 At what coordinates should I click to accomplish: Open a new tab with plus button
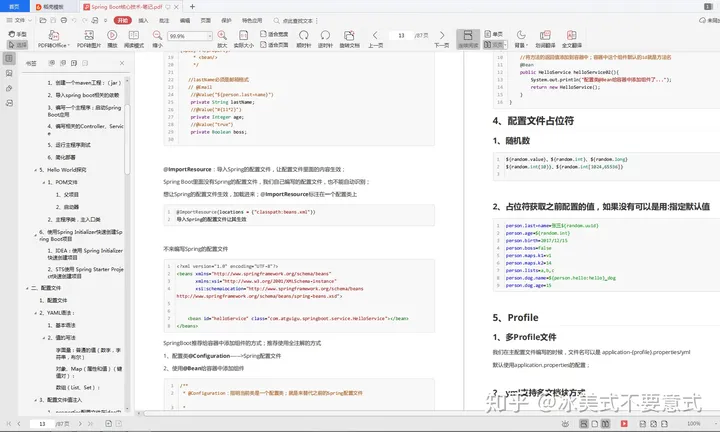coord(192,6)
